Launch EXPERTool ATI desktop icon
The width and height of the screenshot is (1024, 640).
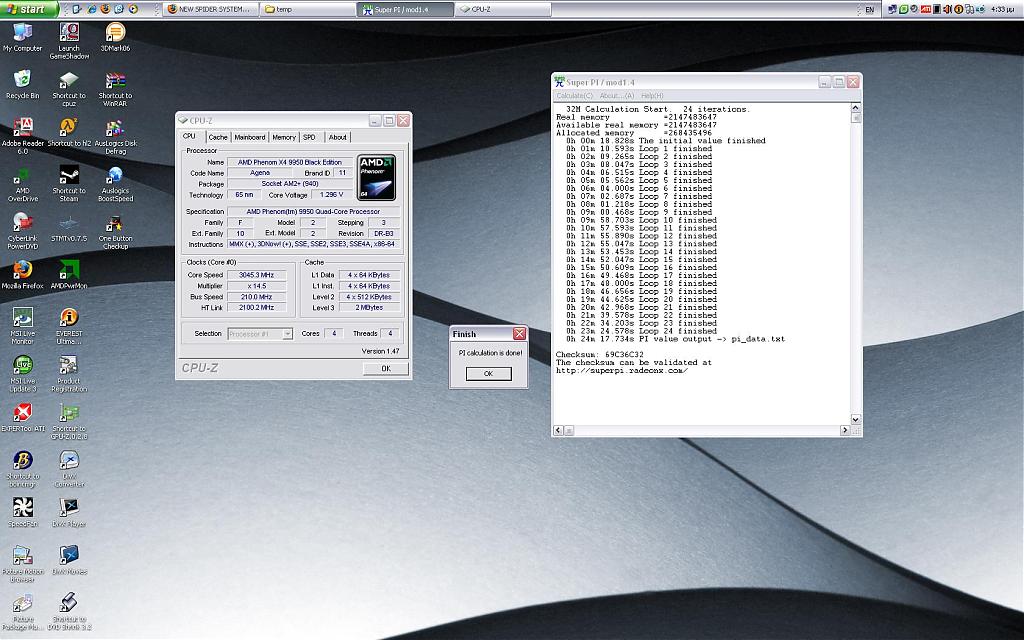[x=23, y=417]
